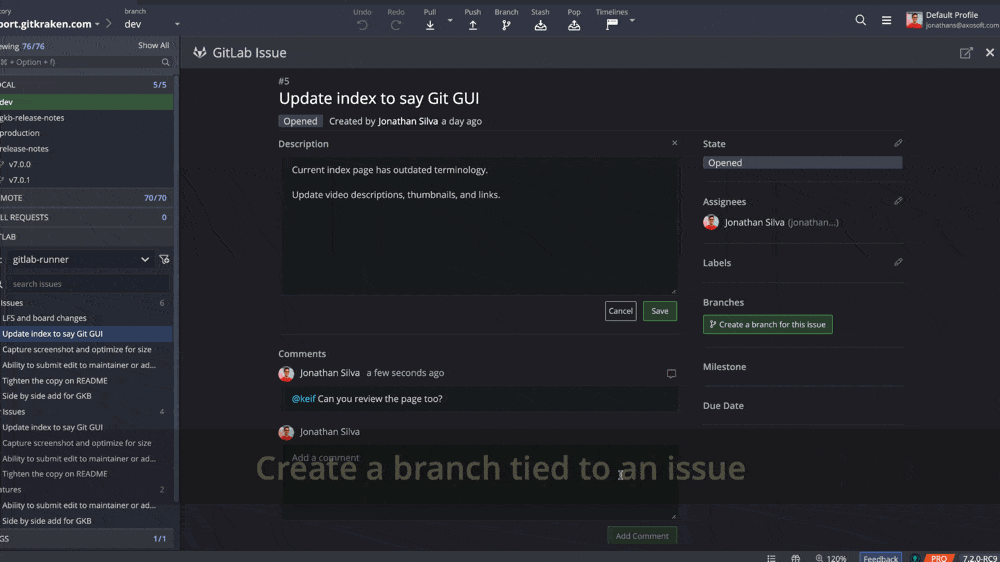Select highlighted Update index to say Git GUI
This screenshot has width=1000, height=562.
[x=86, y=334]
